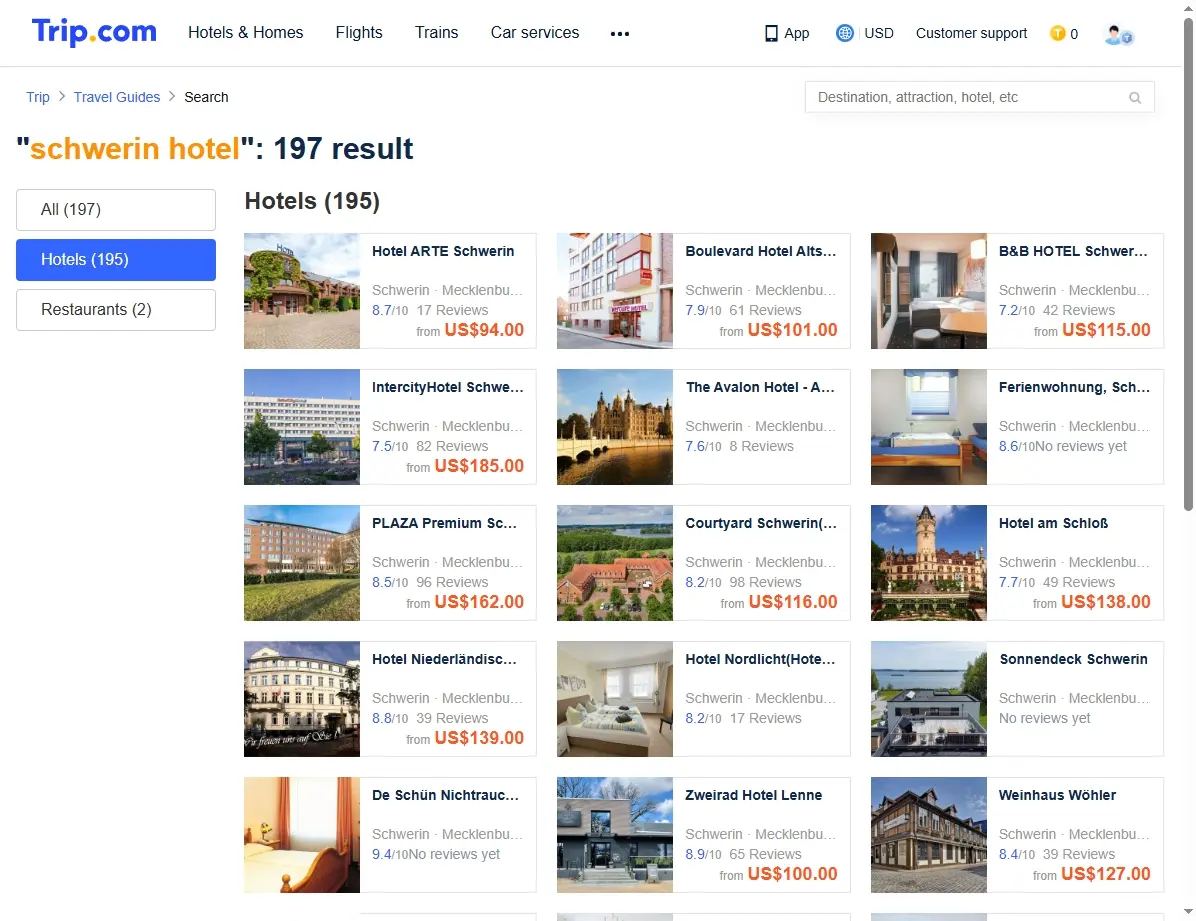The height and width of the screenshot is (921, 1196).
Task: Click Sonnendeck Schwerin title
Action: (x=1073, y=659)
